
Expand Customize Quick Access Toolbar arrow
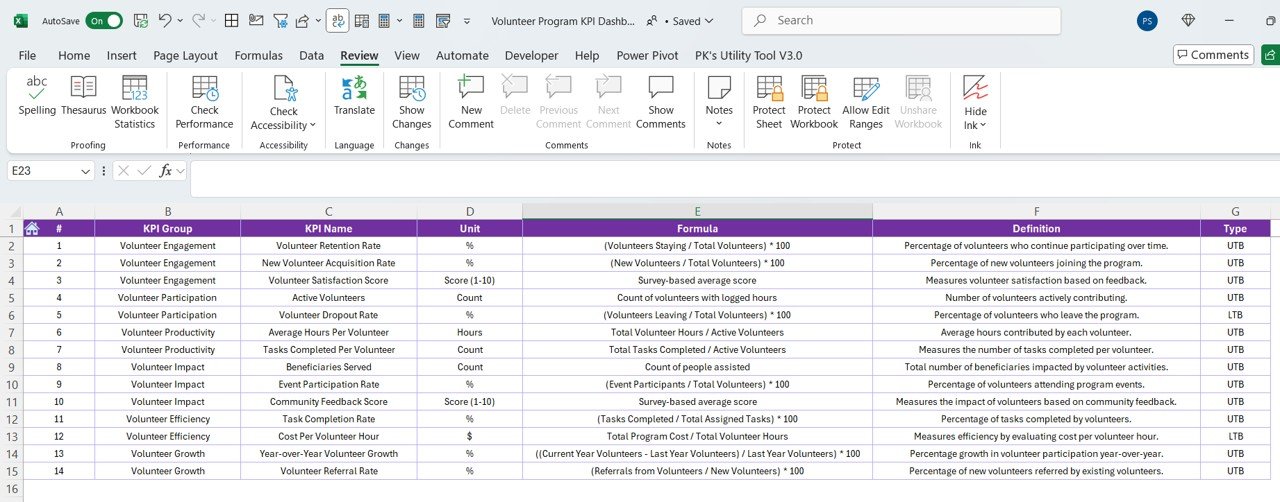coord(466,20)
